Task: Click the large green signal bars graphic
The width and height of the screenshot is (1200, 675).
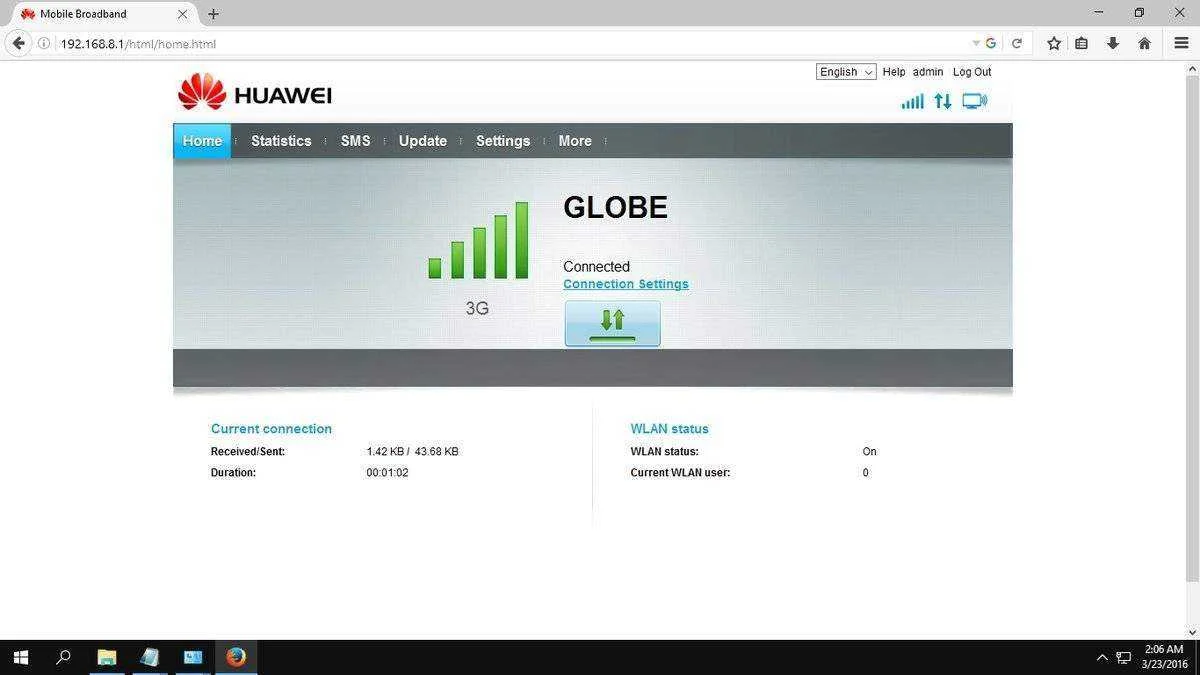Action: click(478, 241)
